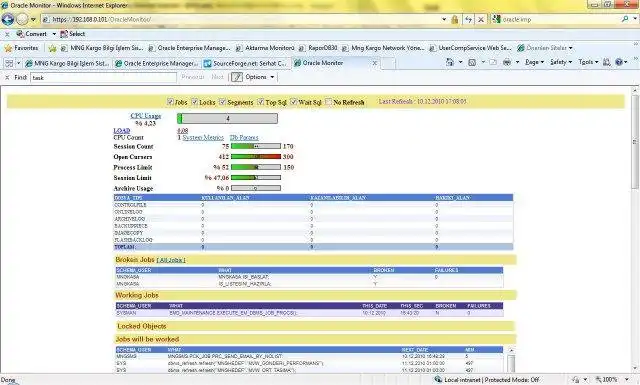Switch to 'SourceForge.net: Serhat C...' tab

[246, 63]
